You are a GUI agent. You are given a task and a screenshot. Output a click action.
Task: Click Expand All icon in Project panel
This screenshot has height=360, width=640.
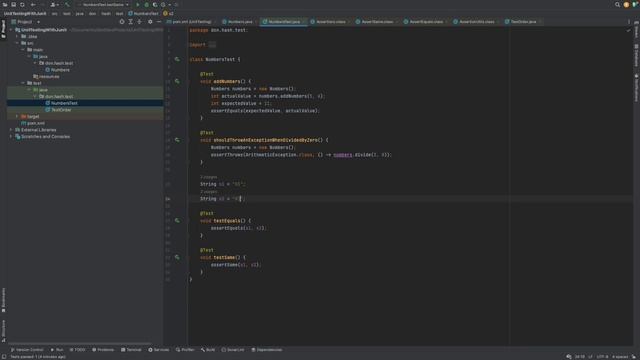click(131, 22)
